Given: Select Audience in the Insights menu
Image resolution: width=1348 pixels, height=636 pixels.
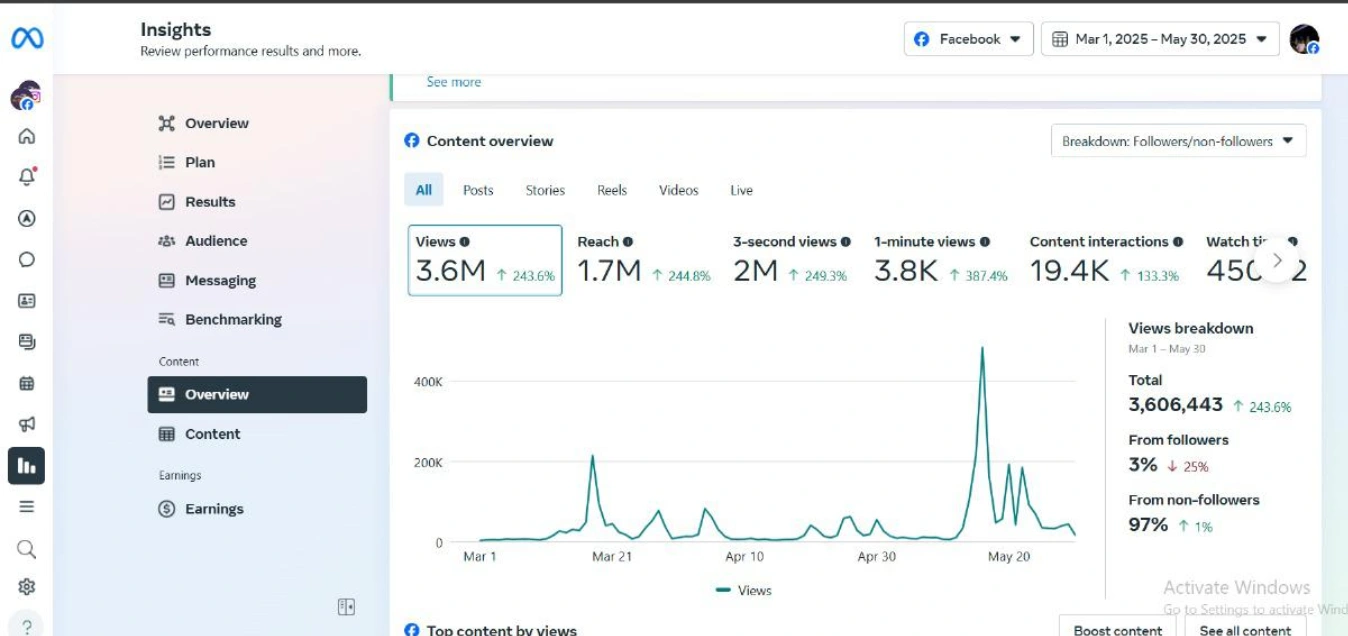Looking at the screenshot, I should 215,241.
